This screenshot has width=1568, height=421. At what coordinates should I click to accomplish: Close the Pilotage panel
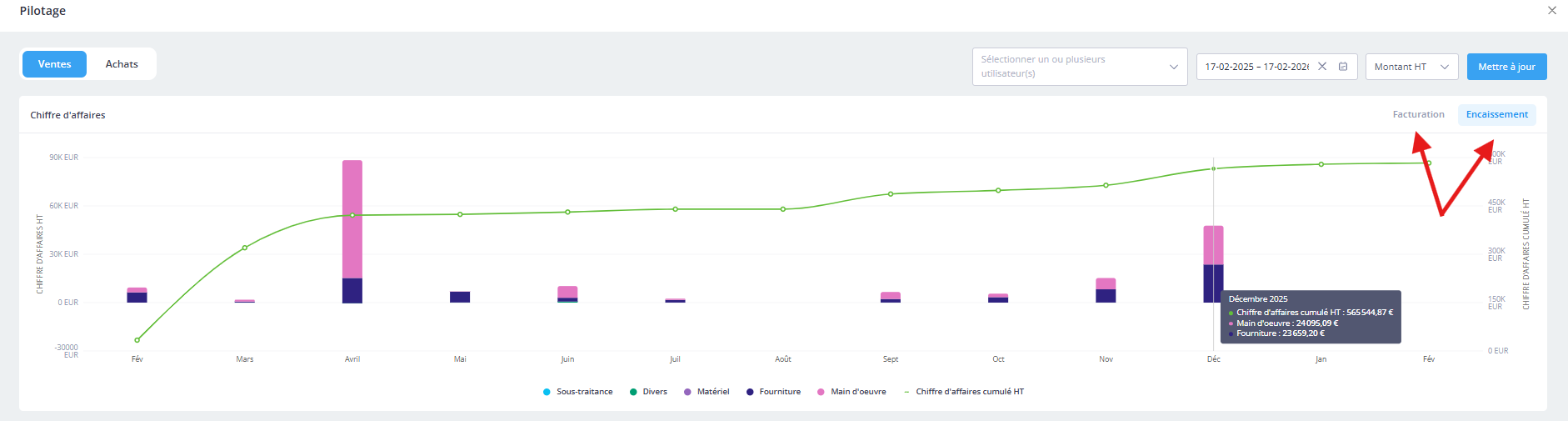(x=1552, y=11)
